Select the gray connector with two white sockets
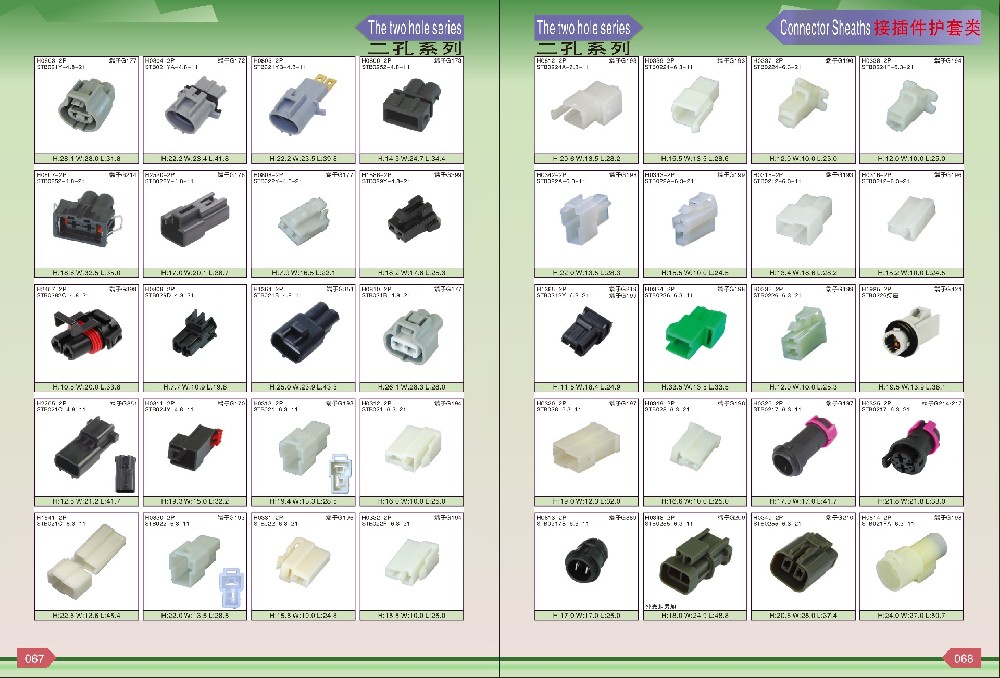Image resolution: width=1000 pixels, height=678 pixels. 411,335
